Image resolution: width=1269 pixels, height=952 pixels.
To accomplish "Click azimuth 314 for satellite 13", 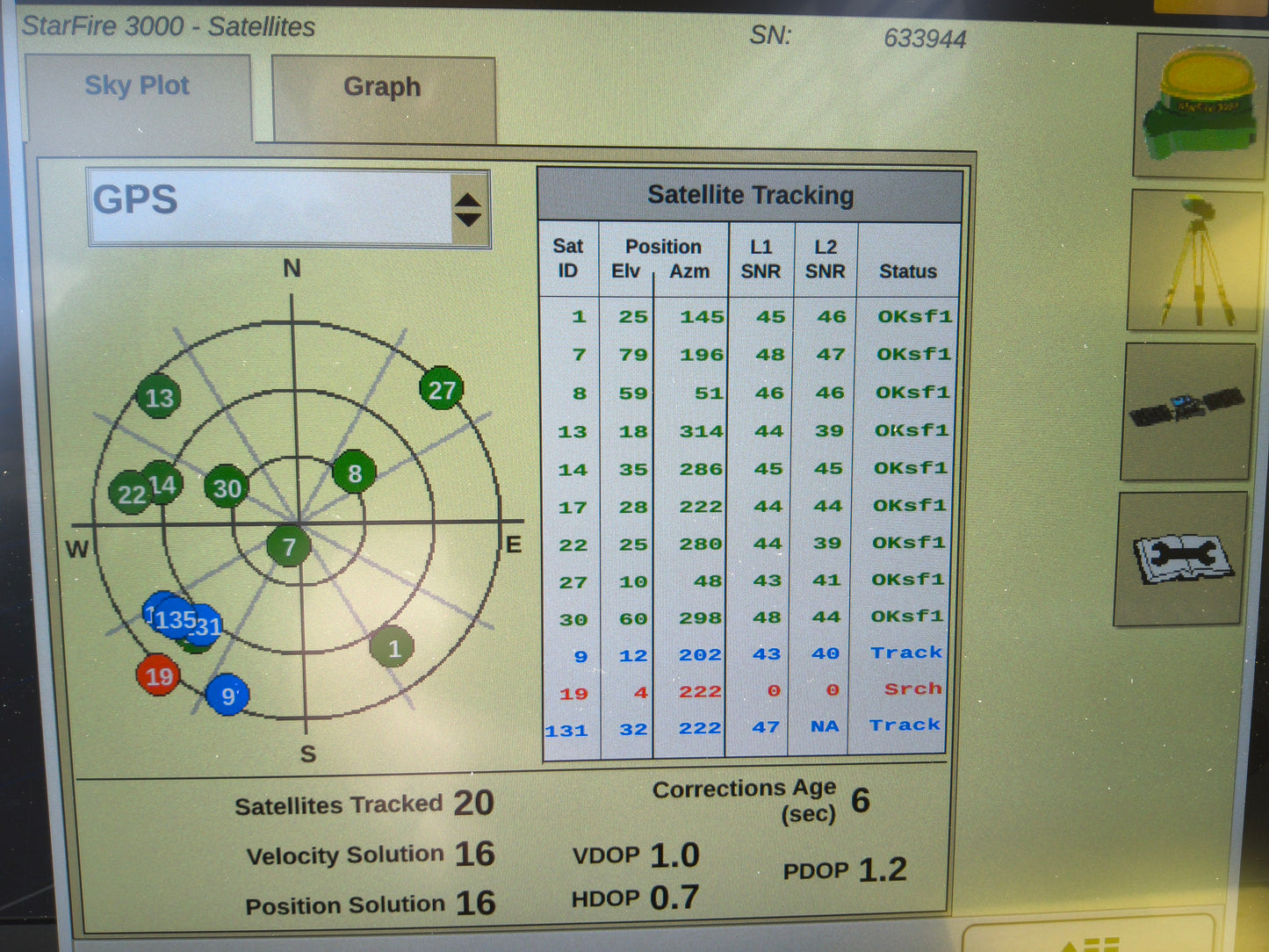I will [701, 431].
